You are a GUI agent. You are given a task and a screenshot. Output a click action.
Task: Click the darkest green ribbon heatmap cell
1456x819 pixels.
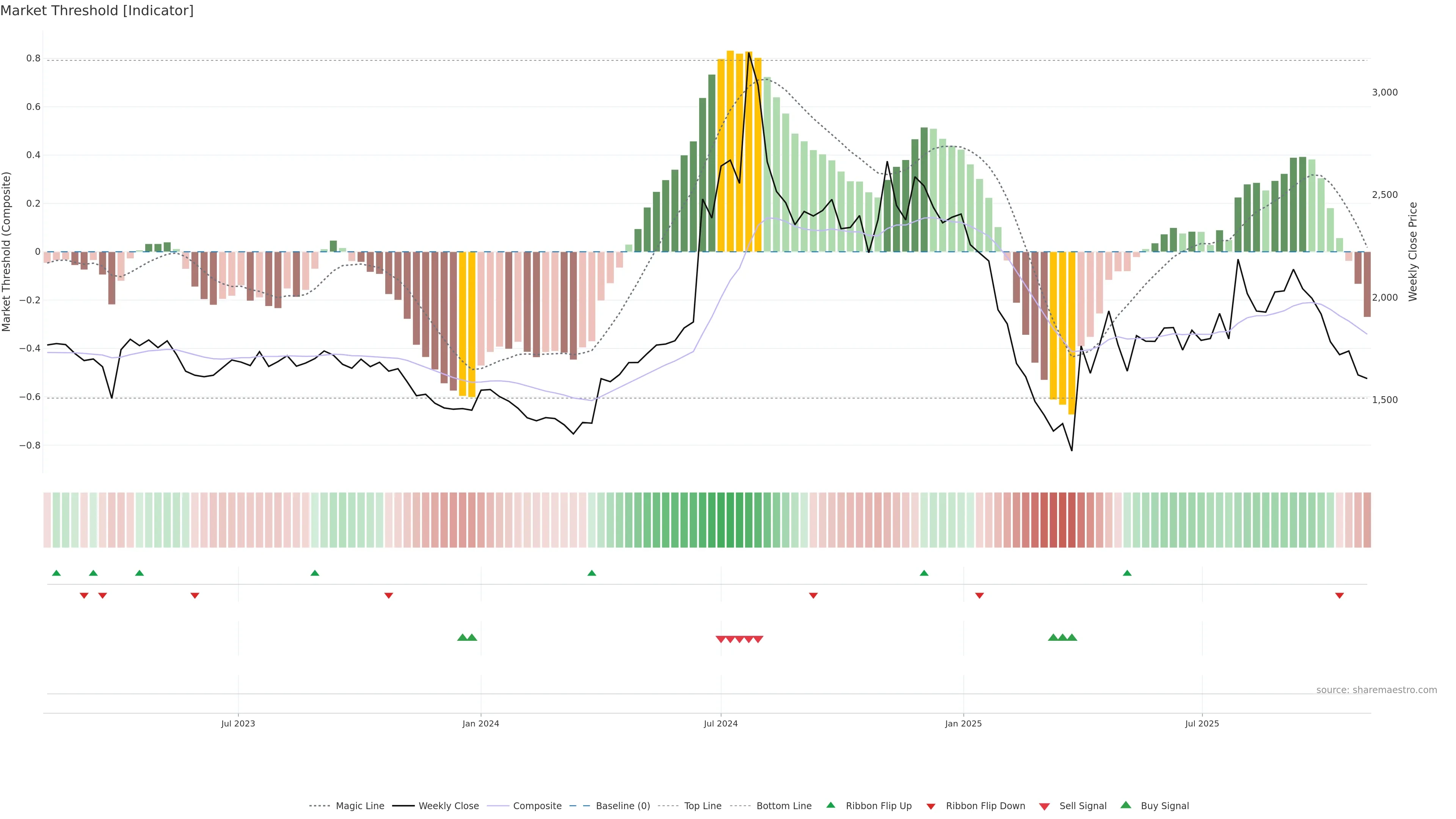click(x=730, y=520)
